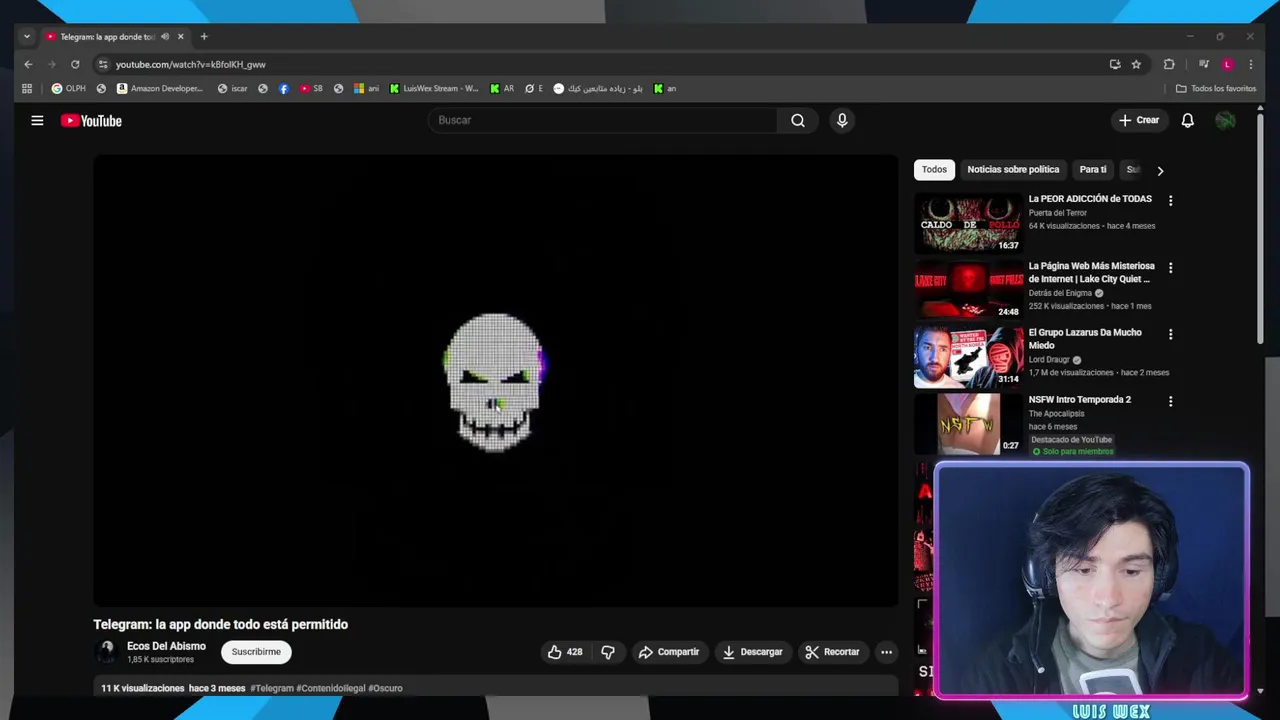Open options for El Grupo Lazarus video
The image size is (1280, 720).
click(1170, 334)
